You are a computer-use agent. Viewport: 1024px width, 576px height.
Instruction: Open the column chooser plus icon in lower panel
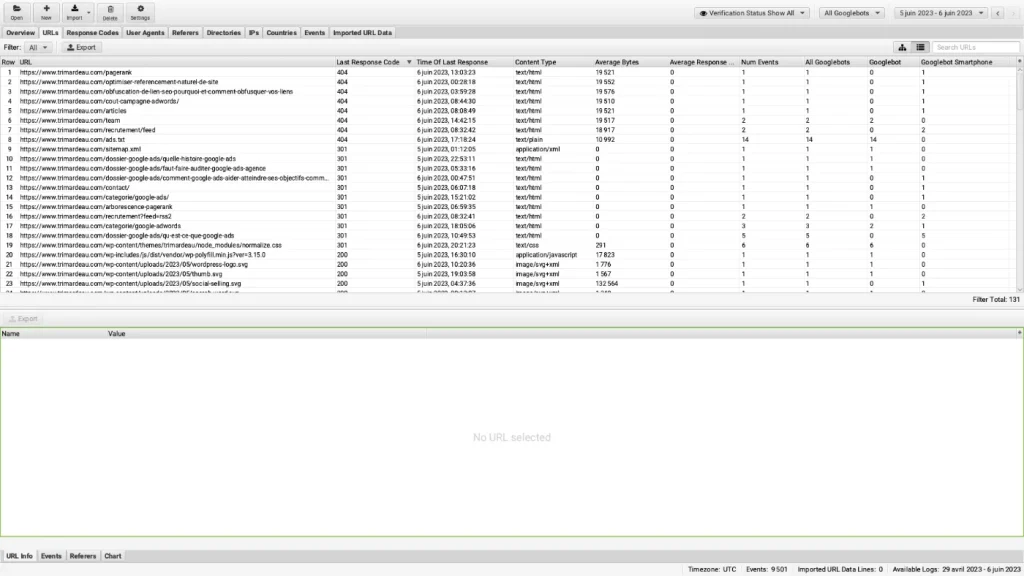[x=1019, y=333]
